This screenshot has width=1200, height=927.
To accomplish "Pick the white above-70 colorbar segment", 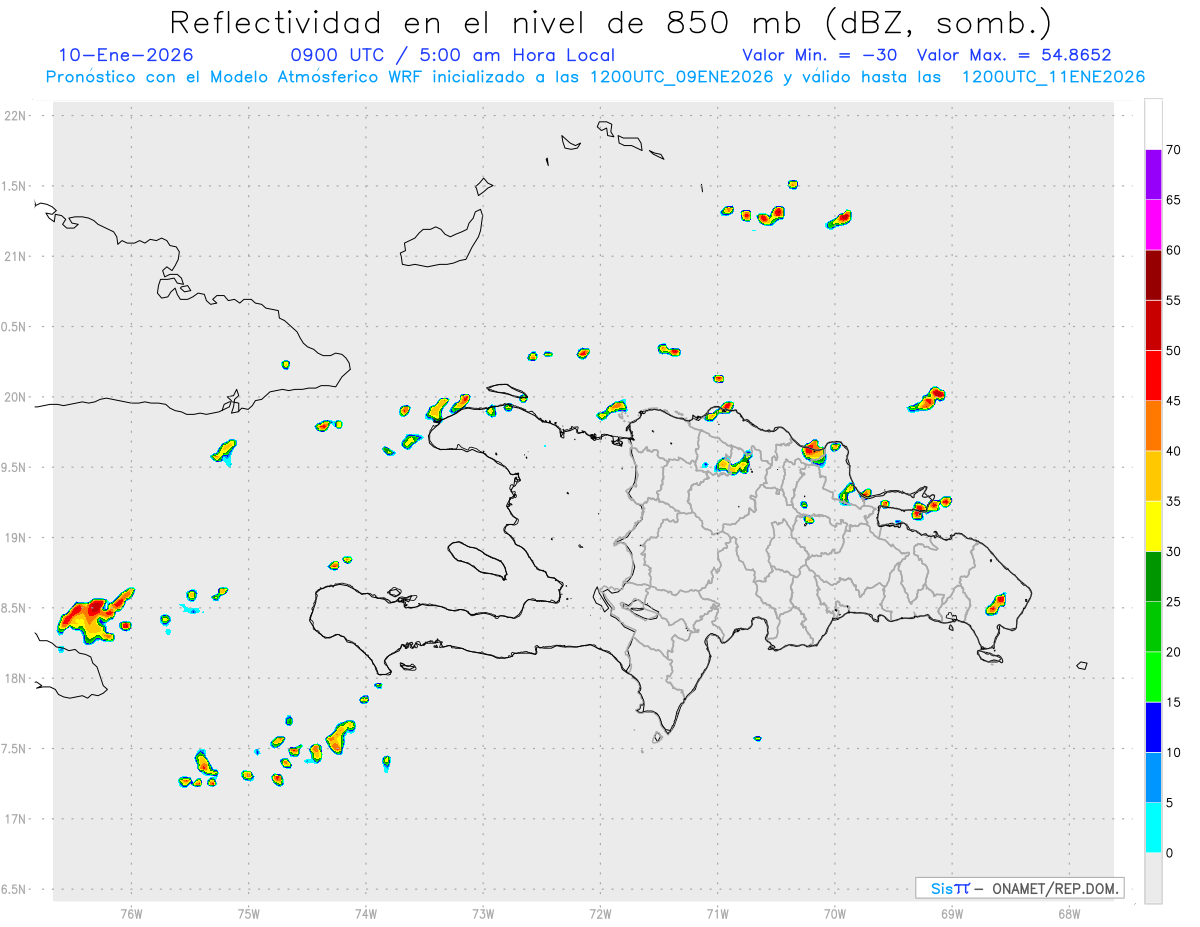I will pyautogui.click(x=1153, y=124).
